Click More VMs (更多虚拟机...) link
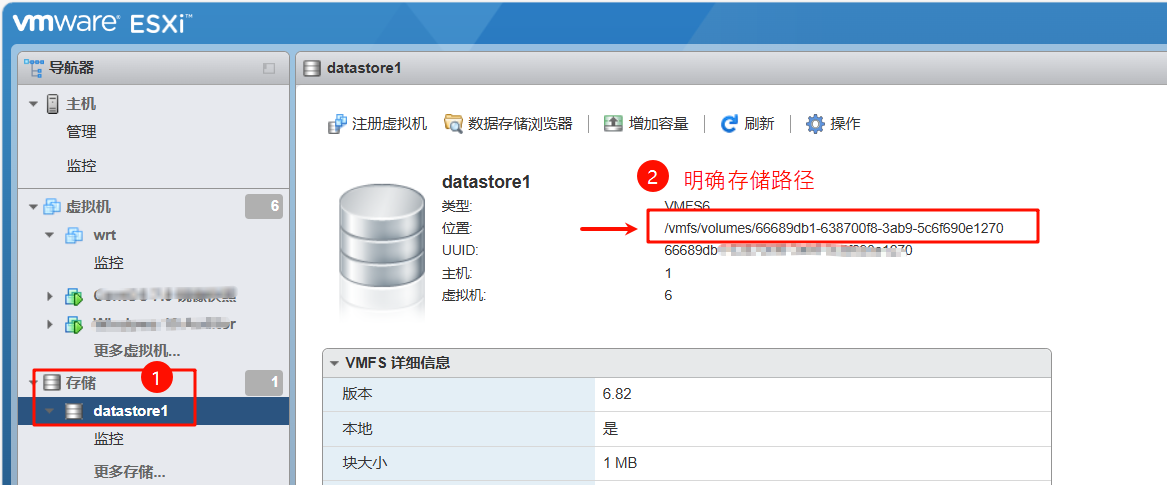 coord(136,351)
